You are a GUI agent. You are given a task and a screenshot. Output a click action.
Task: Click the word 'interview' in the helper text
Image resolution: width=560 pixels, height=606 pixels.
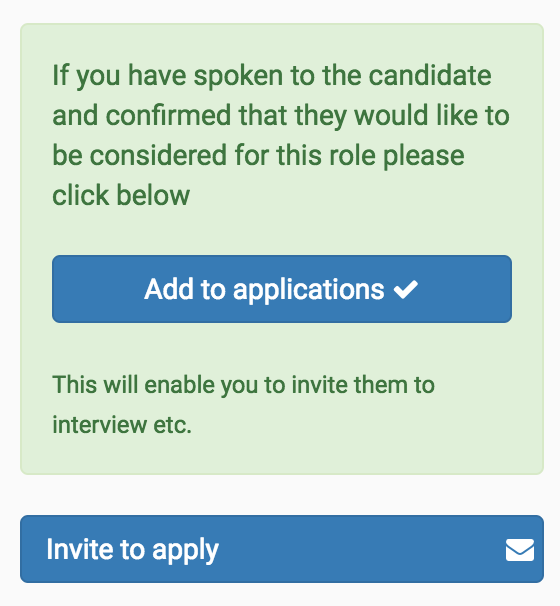[99, 425]
